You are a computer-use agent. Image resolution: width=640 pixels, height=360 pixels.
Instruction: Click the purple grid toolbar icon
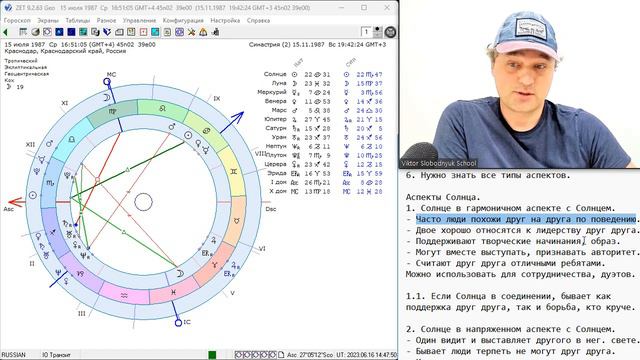179,32
